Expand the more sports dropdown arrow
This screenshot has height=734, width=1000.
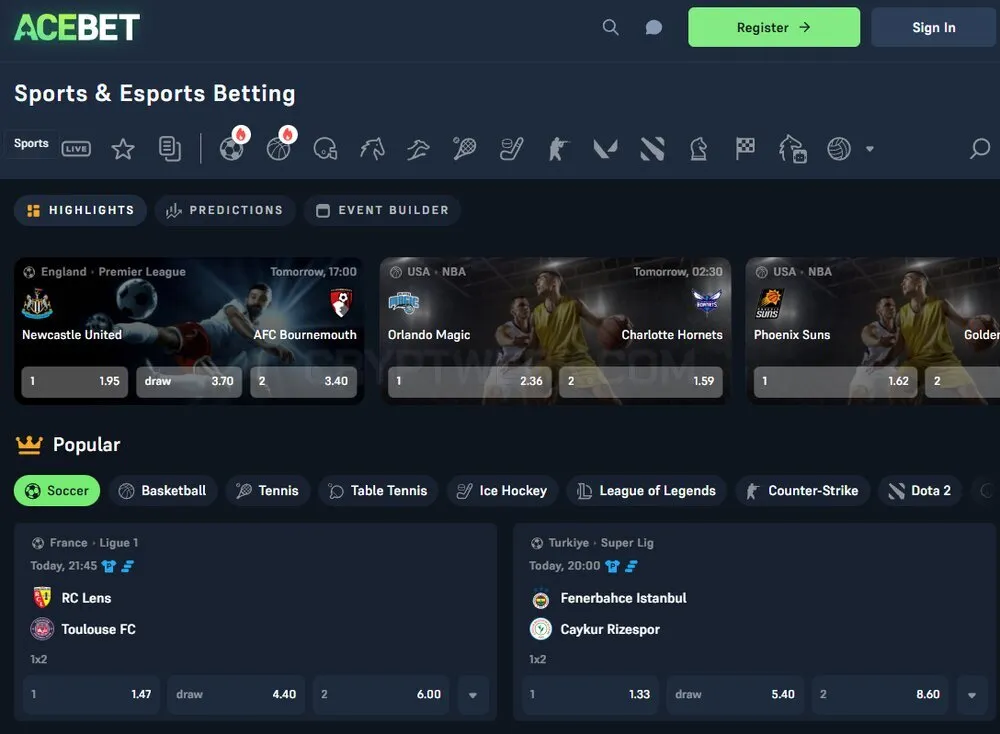pyautogui.click(x=869, y=149)
